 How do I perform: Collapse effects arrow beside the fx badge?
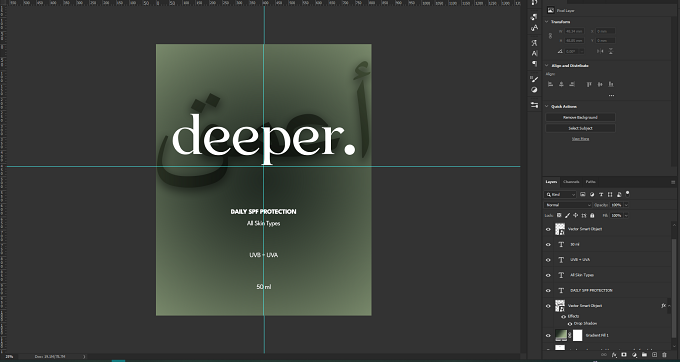pyautogui.click(x=670, y=306)
